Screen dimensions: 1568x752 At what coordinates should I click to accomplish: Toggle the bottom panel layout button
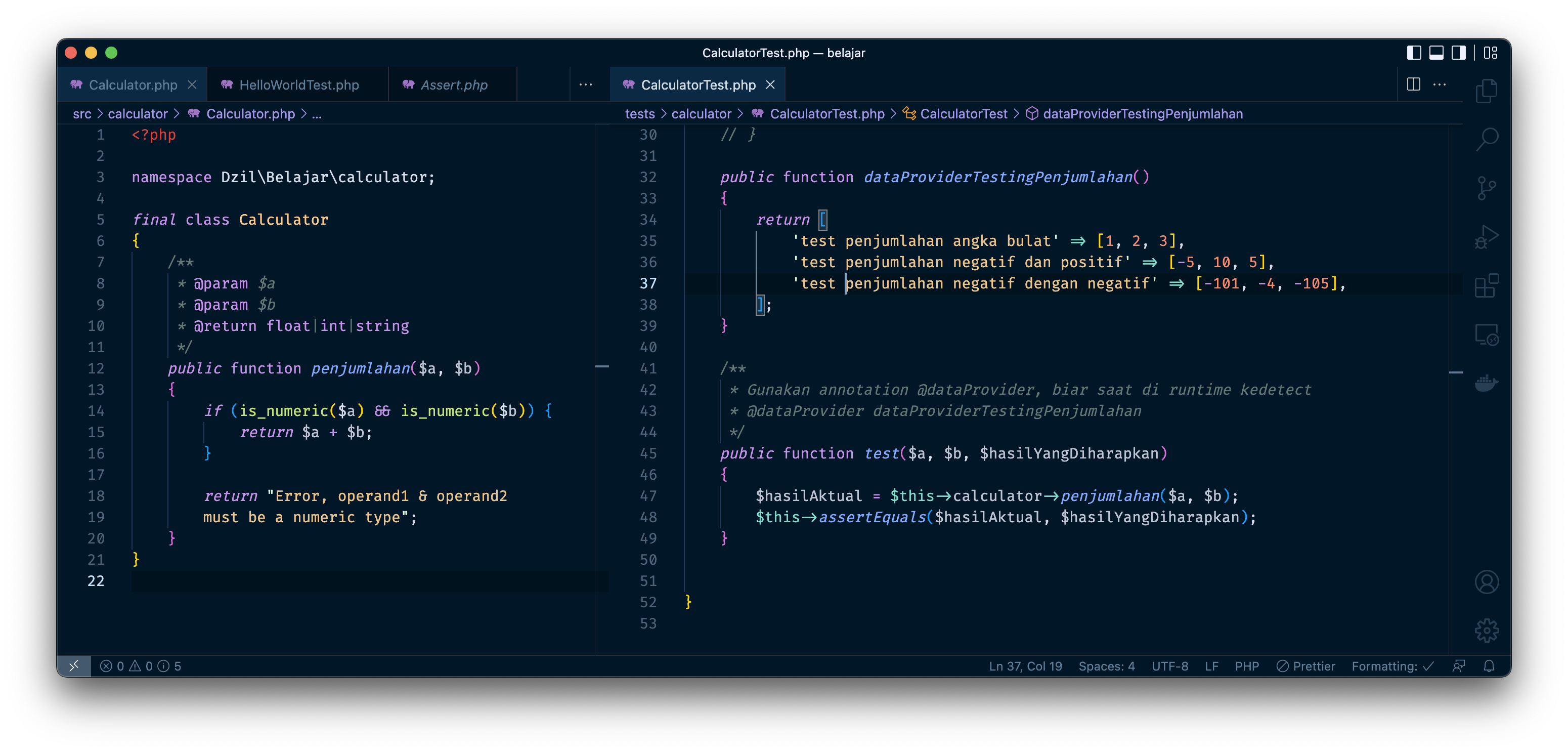pyautogui.click(x=1436, y=53)
